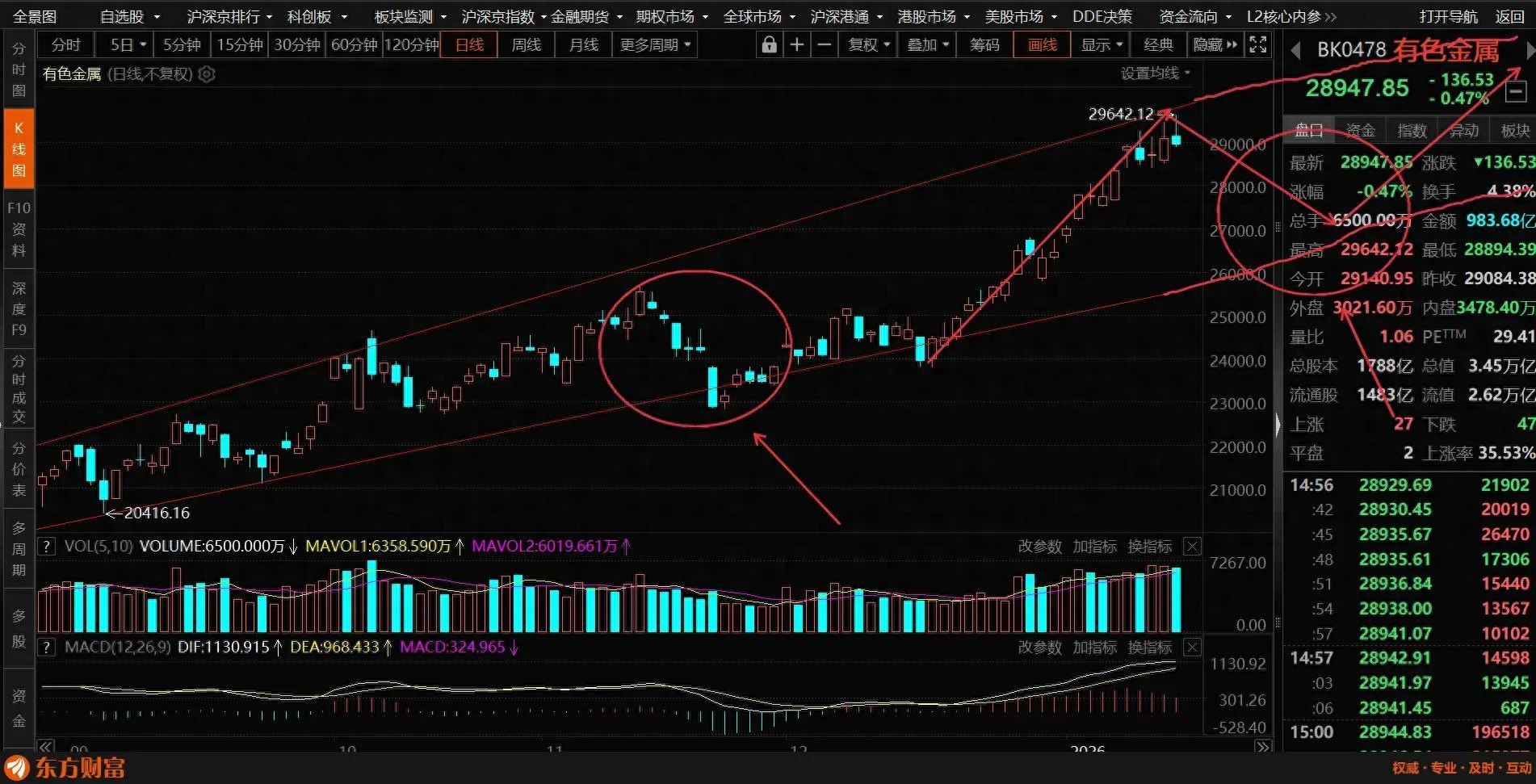The width and height of the screenshot is (1536, 784).
Task: Open chart settings gear next to 有色金属
Action: pyautogui.click(x=208, y=74)
